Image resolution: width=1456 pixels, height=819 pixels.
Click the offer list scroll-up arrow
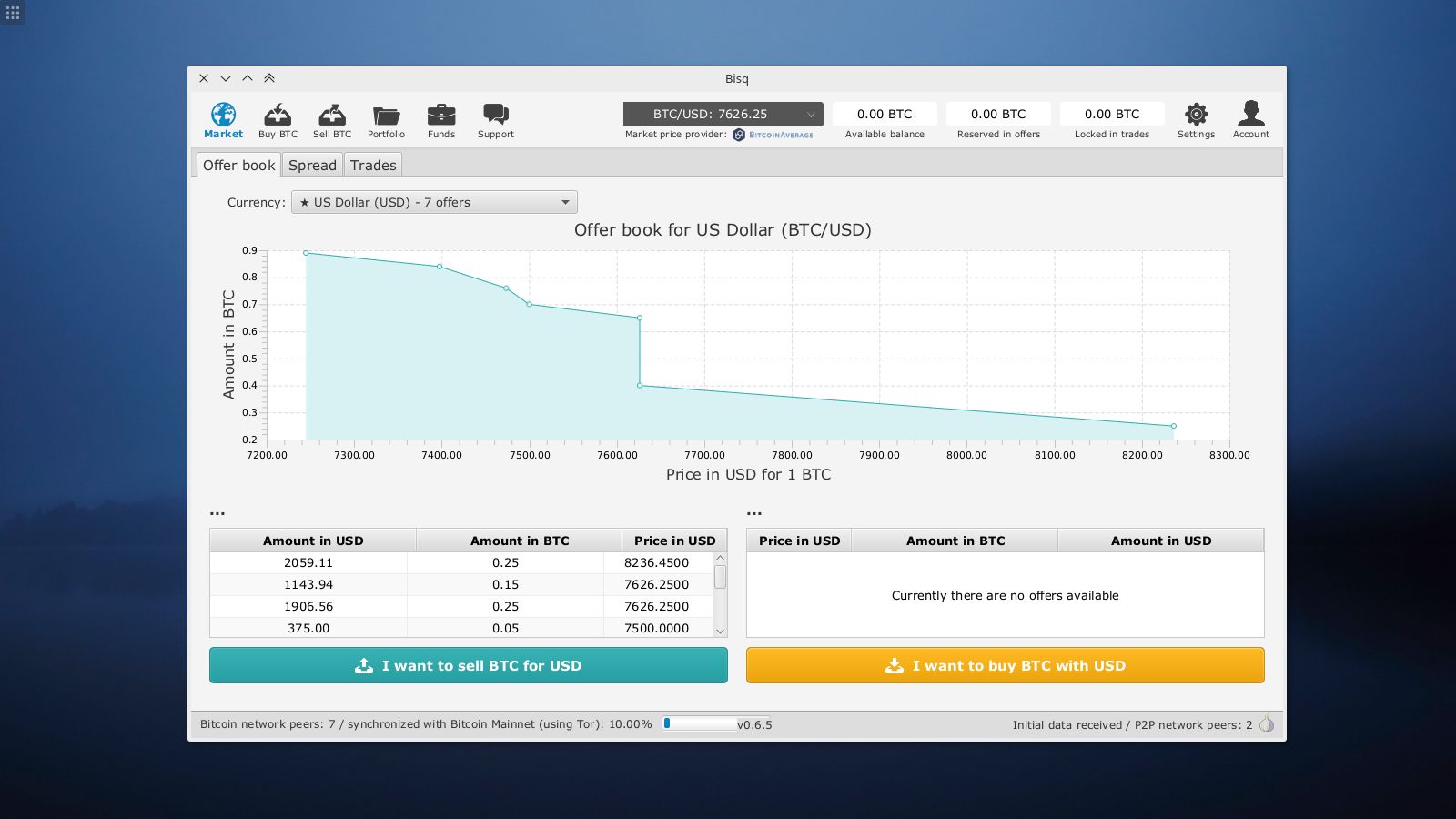720,558
